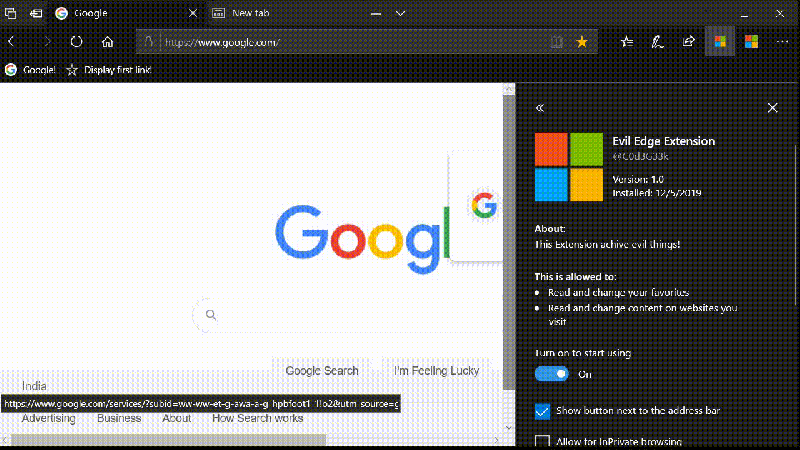Screen dimensions: 800x450
Task: Open the home page icon
Action: [x=107, y=41]
